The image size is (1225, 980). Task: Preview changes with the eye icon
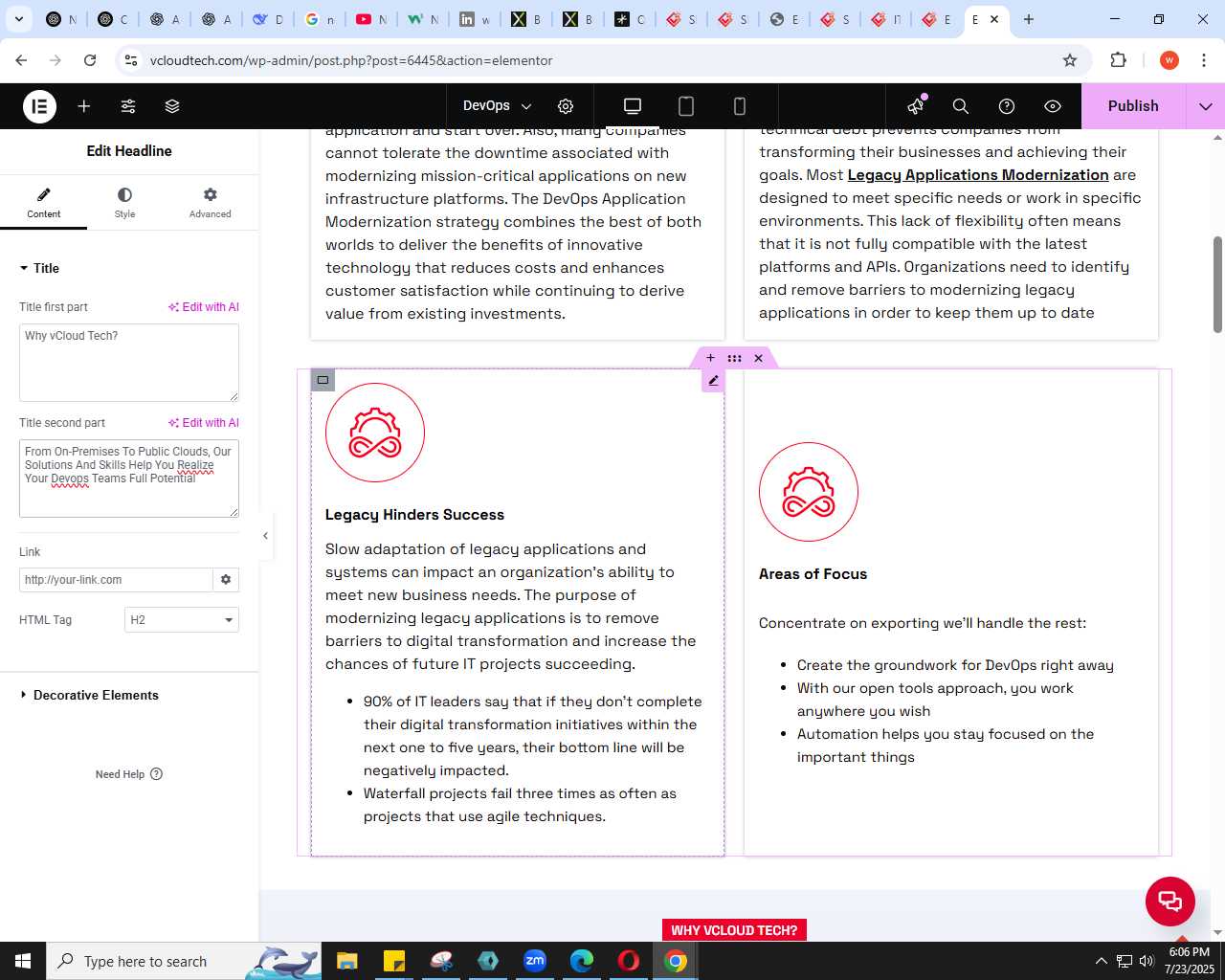tap(1053, 106)
